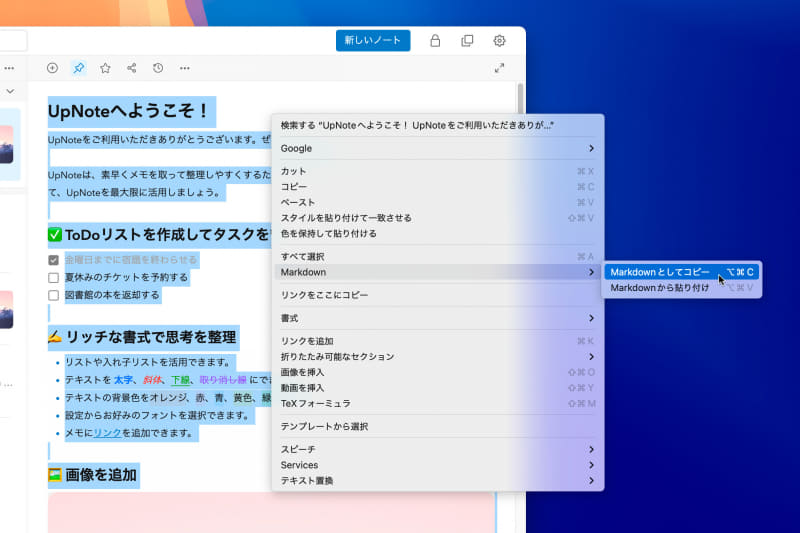The width and height of the screenshot is (800, 533).
Task: Choose カット from context menu
Action: tap(438, 171)
